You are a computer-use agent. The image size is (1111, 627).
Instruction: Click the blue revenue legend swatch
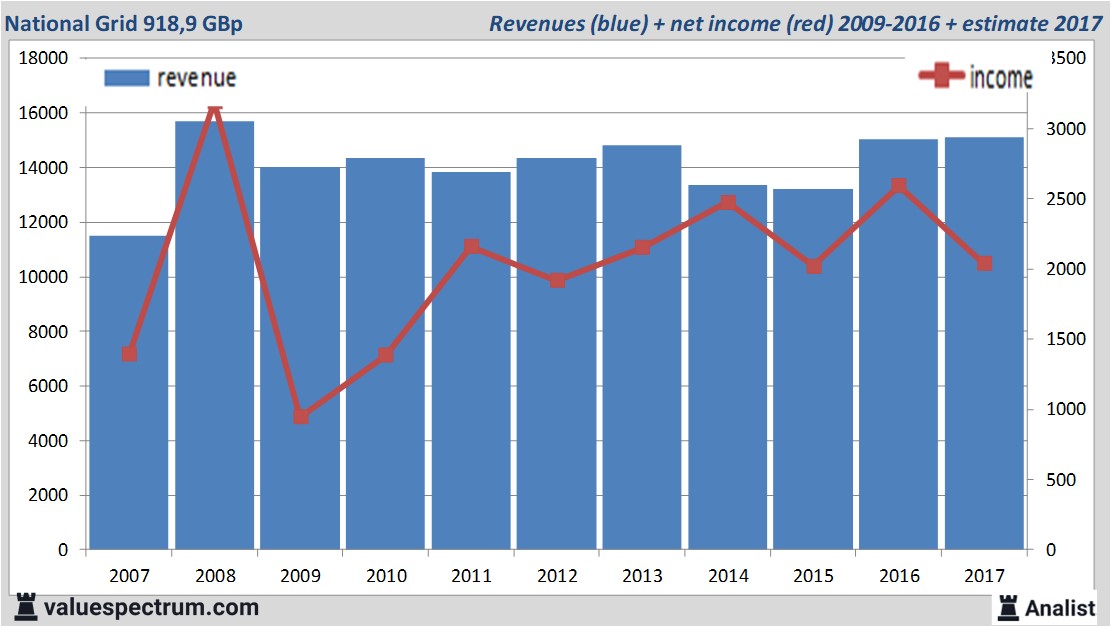(x=127, y=78)
